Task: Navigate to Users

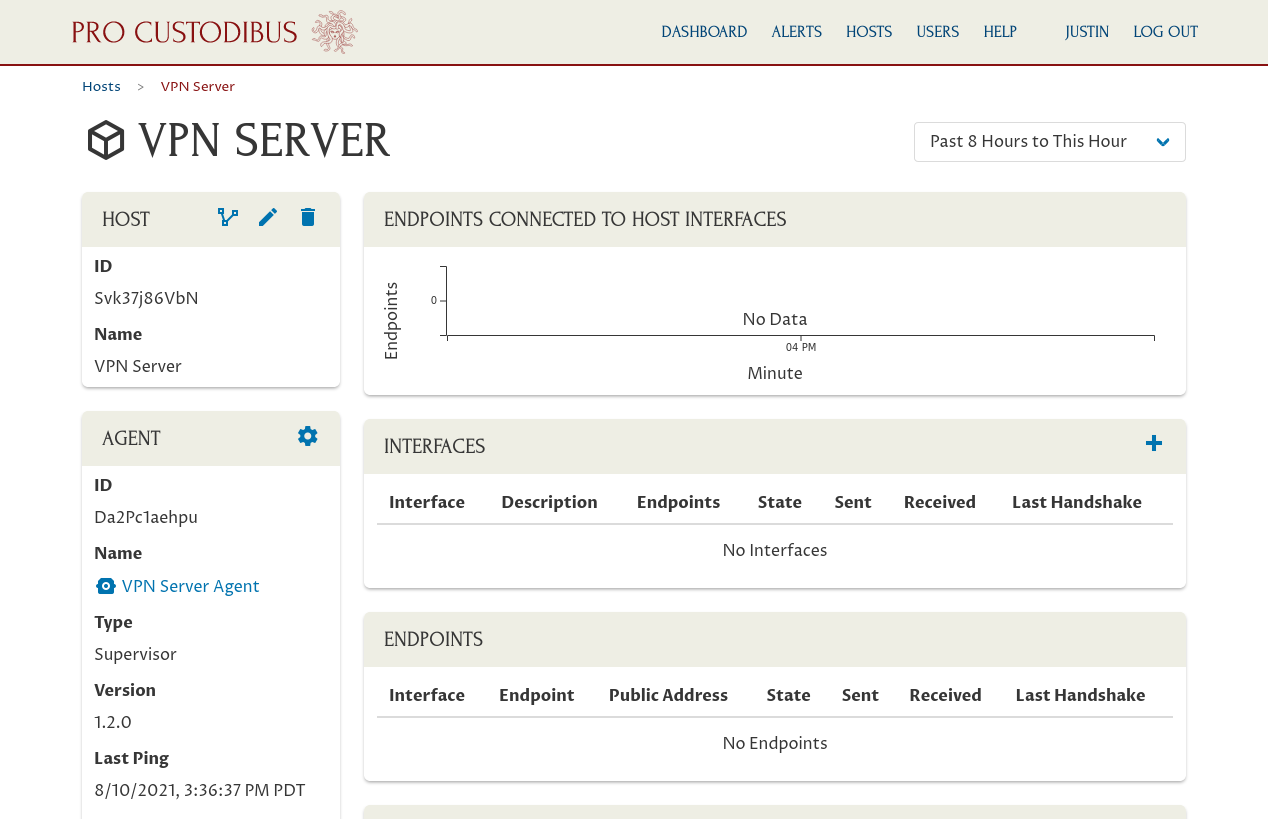Action: pos(938,32)
